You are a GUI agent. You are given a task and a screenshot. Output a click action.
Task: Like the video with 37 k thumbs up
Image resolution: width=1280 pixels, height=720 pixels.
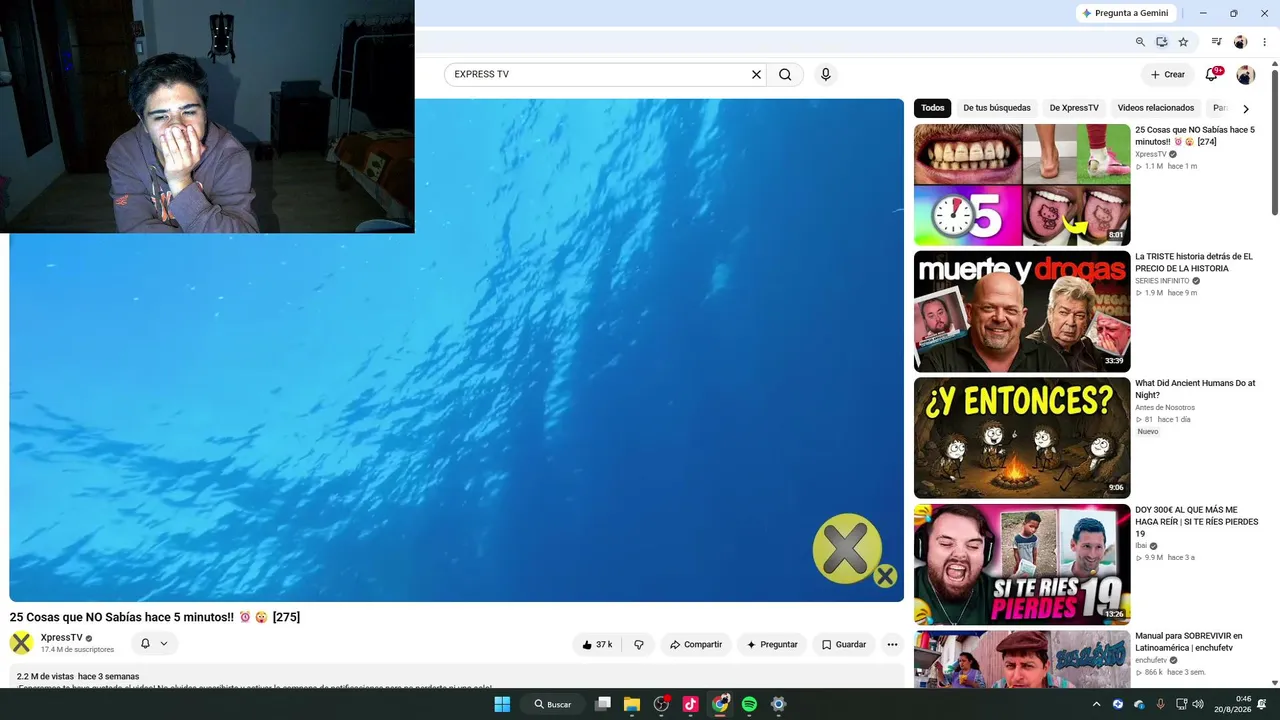(x=597, y=645)
